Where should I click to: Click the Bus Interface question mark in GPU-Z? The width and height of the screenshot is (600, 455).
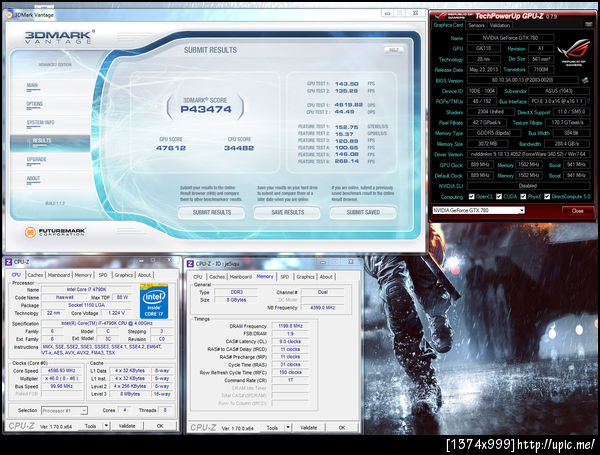tap(589, 101)
